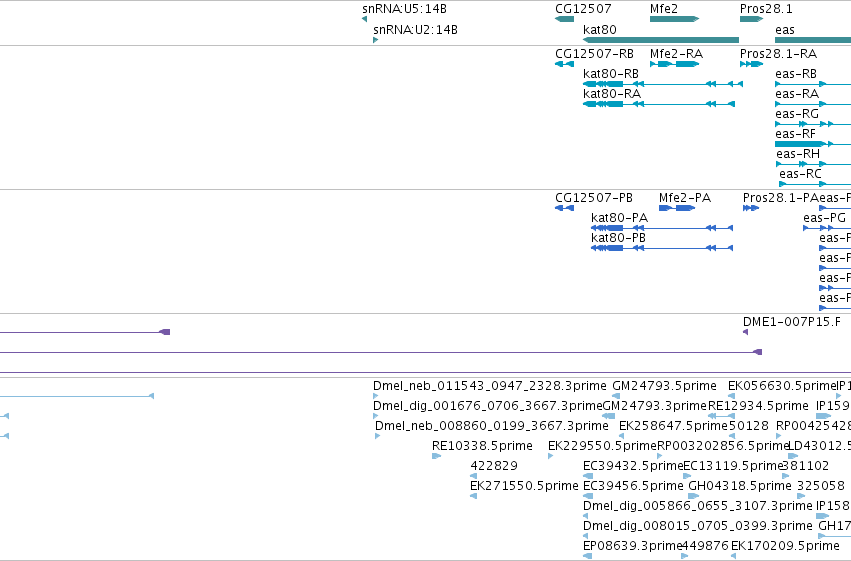Click the eas-PG protein label
This screenshot has height=561, width=851.
tap(824, 218)
